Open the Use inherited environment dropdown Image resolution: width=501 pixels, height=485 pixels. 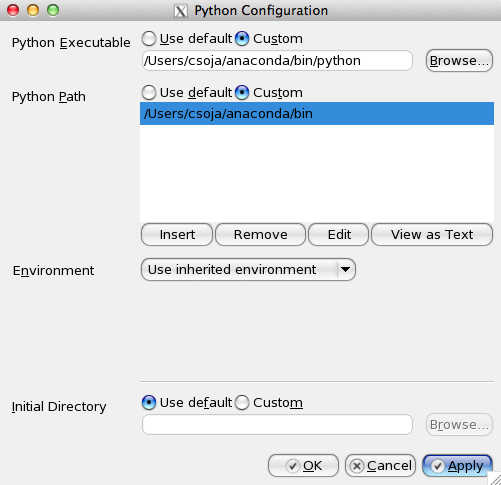pos(248,269)
